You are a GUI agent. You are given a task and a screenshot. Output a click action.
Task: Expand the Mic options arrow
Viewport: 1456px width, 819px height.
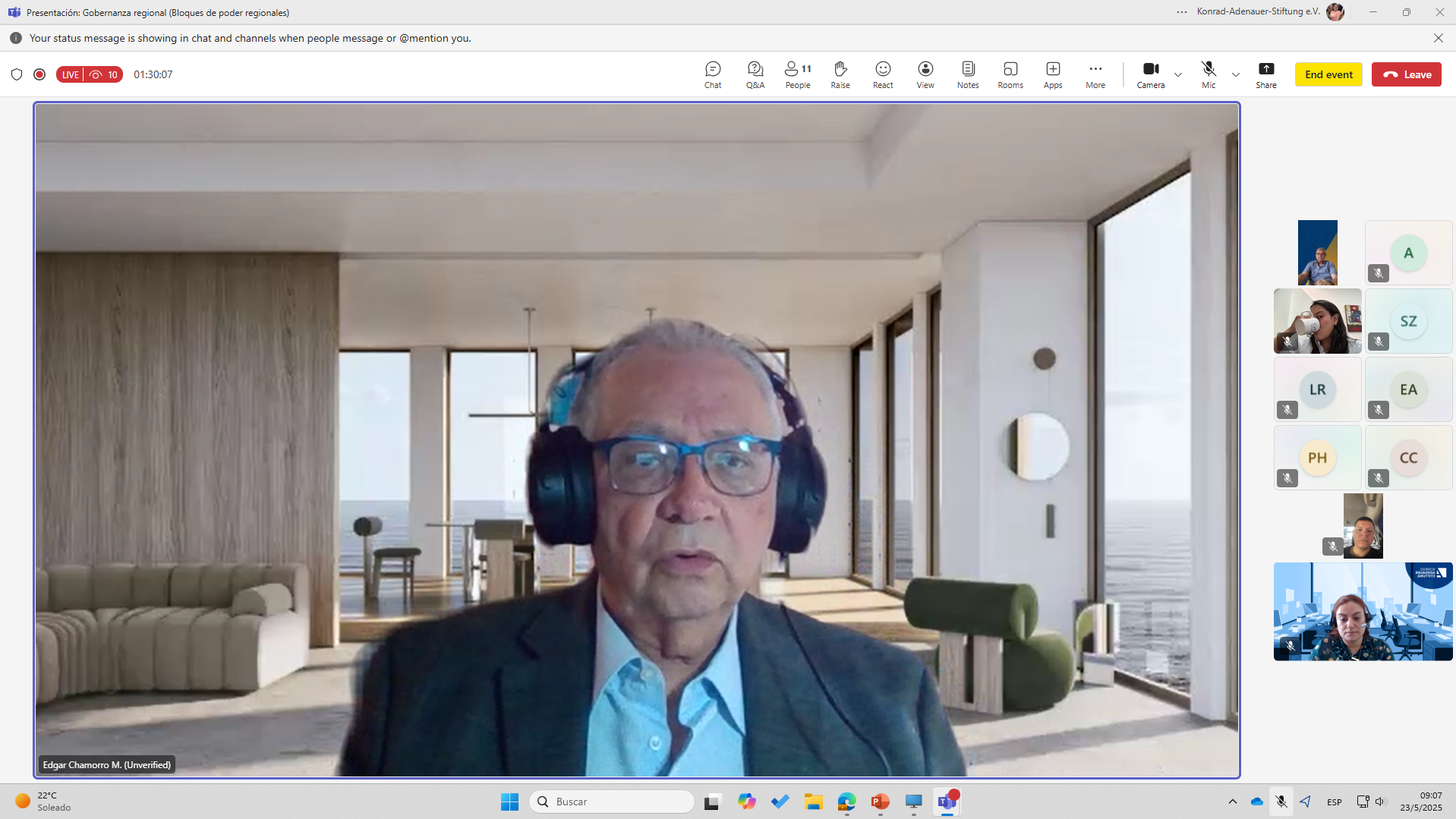tap(1236, 74)
